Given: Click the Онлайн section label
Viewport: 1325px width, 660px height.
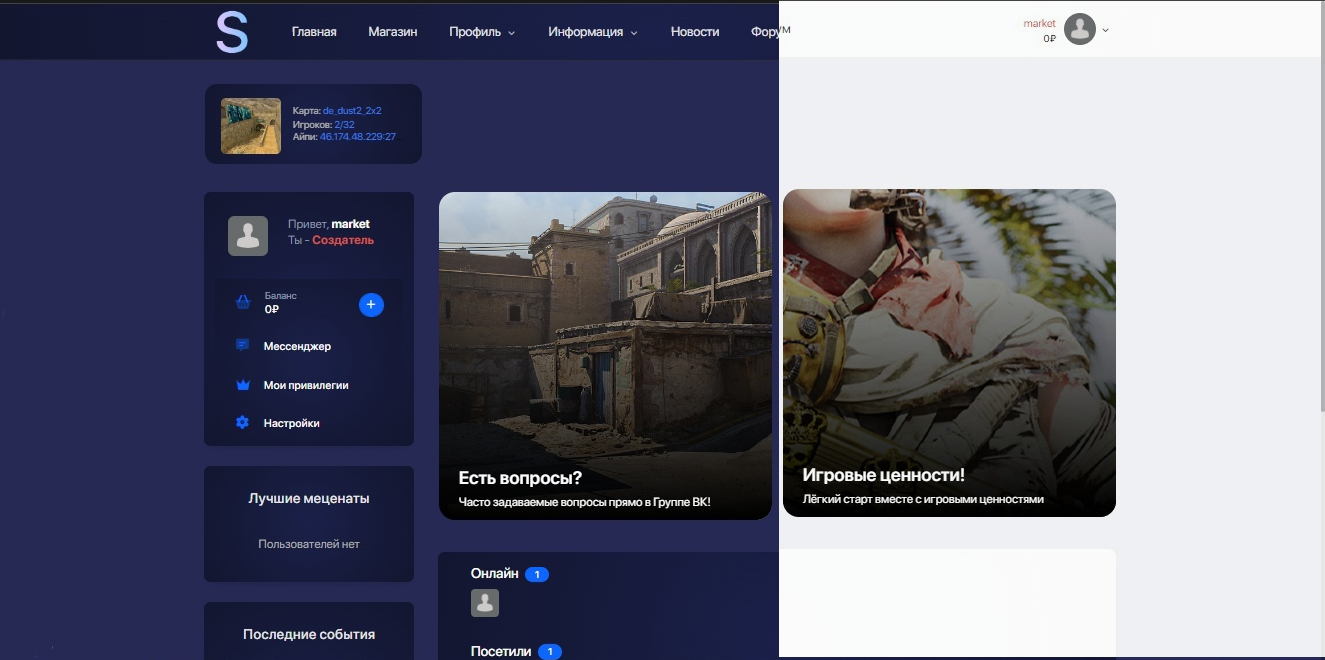Looking at the screenshot, I should tap(495, 574).
